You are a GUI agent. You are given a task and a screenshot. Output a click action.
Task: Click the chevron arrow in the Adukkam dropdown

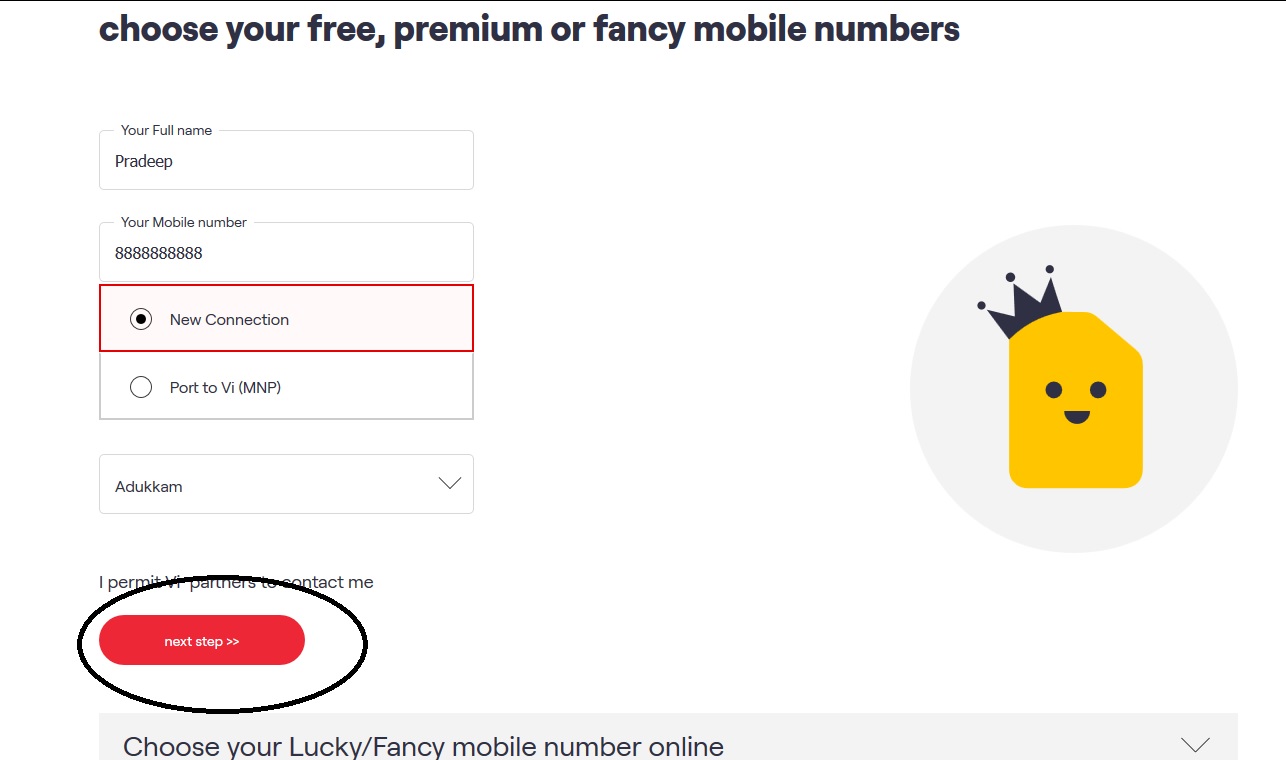(x=450, y=484)
